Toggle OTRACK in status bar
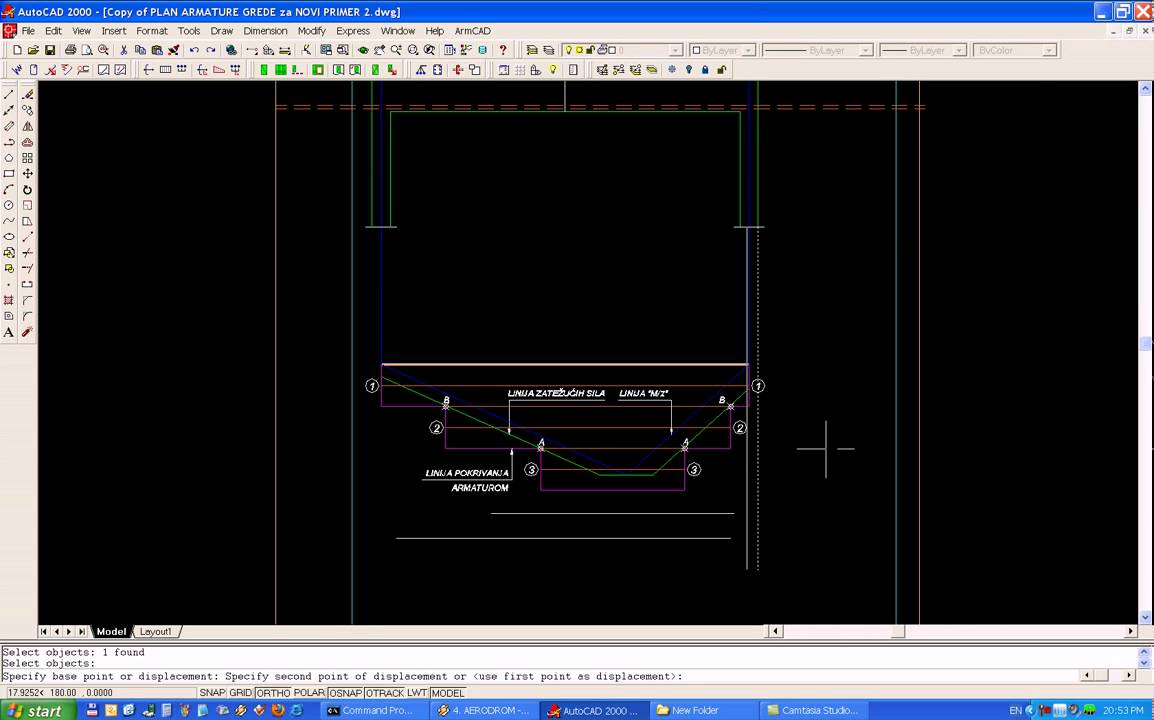The width and height of the screenshot is (1154, 720). pos(385,693)
